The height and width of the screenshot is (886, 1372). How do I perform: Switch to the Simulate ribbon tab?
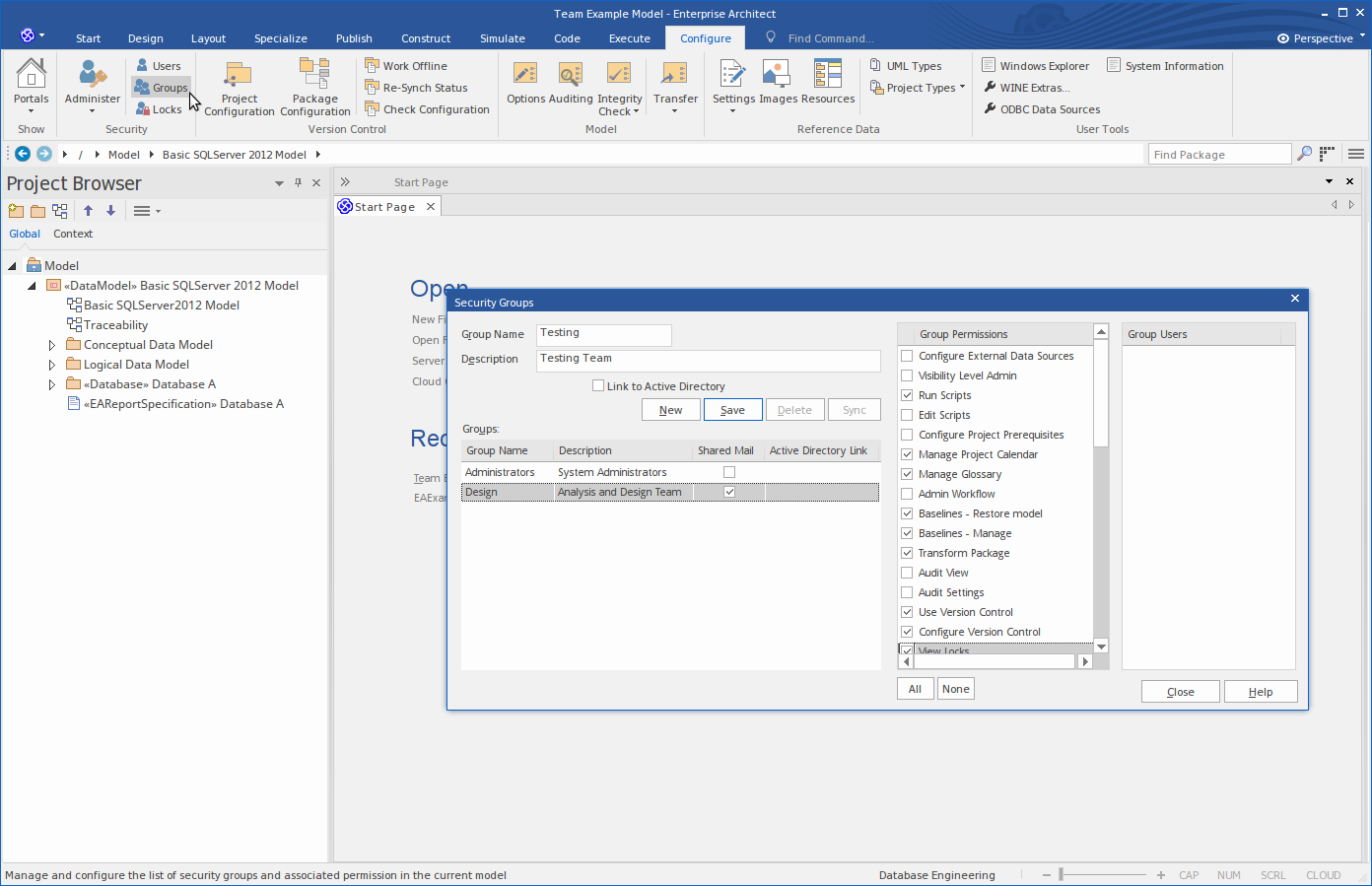coord(502,38)
